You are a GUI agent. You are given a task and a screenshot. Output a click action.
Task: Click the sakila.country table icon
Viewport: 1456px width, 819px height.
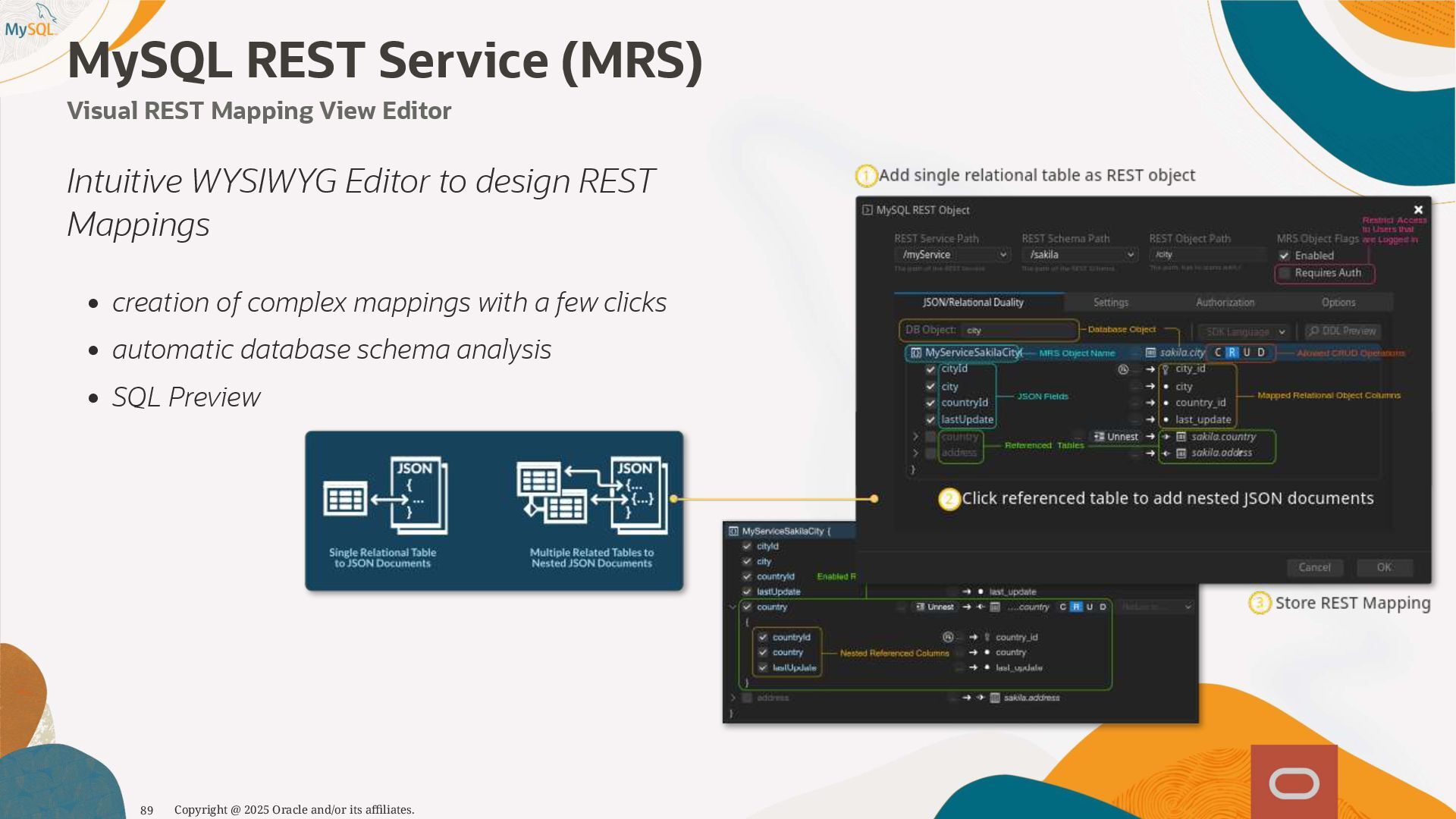click(1181, 437)
